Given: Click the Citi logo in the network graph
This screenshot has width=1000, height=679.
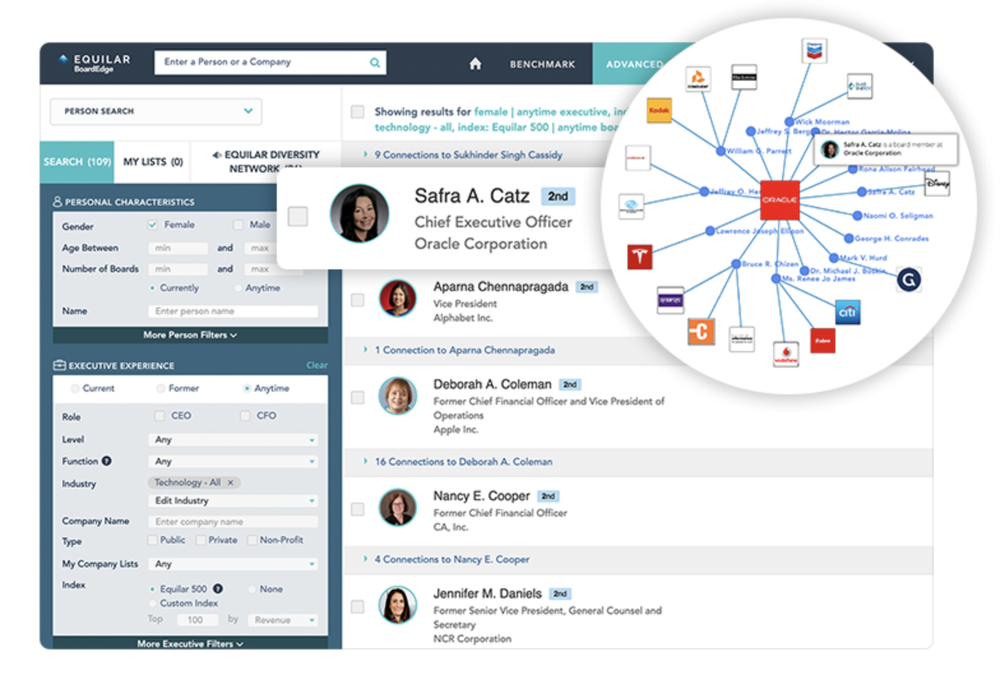Looking at the screenshot, I should pyautogui.click(x=847, y=311).
